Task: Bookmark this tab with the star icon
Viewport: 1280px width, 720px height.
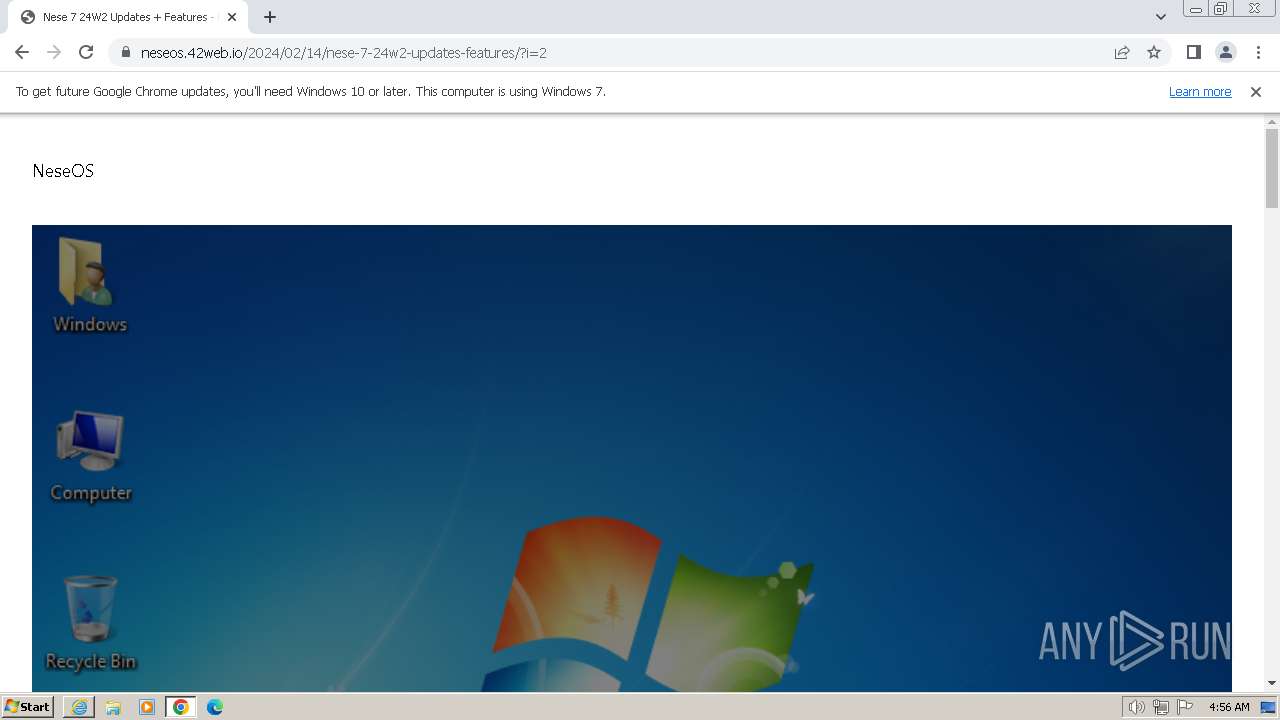Action: pyautogui.click(x=1154, y=52)
